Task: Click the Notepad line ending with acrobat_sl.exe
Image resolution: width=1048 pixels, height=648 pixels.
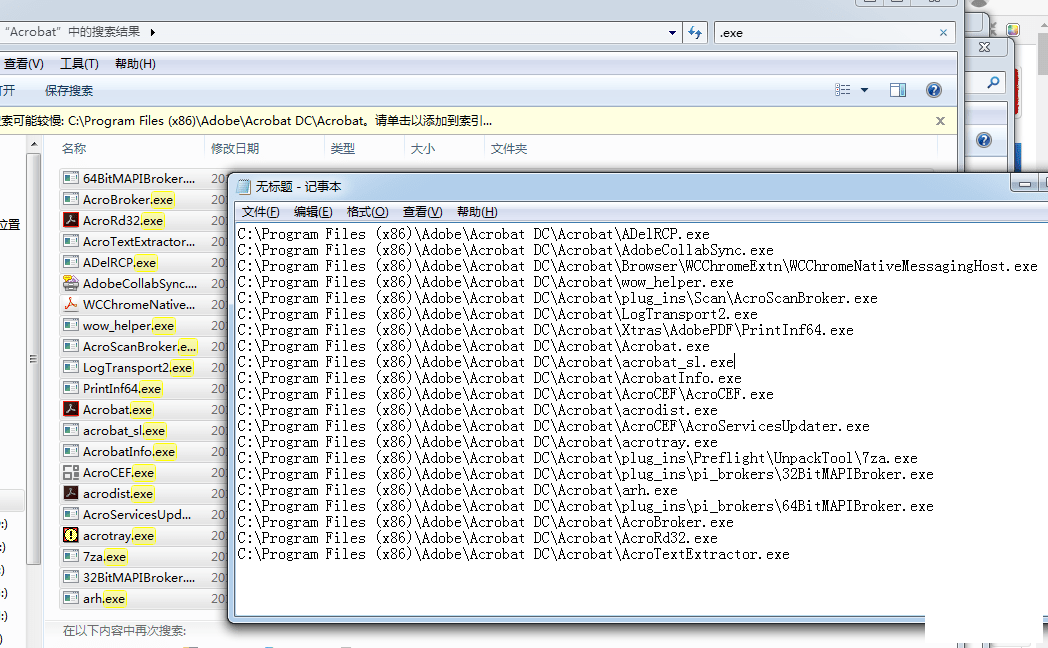Action: click(486, 362)
